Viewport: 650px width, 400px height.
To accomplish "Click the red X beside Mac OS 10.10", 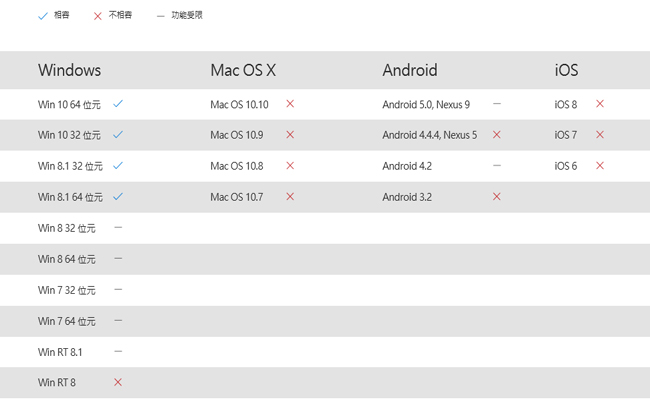I will point(290,103).
